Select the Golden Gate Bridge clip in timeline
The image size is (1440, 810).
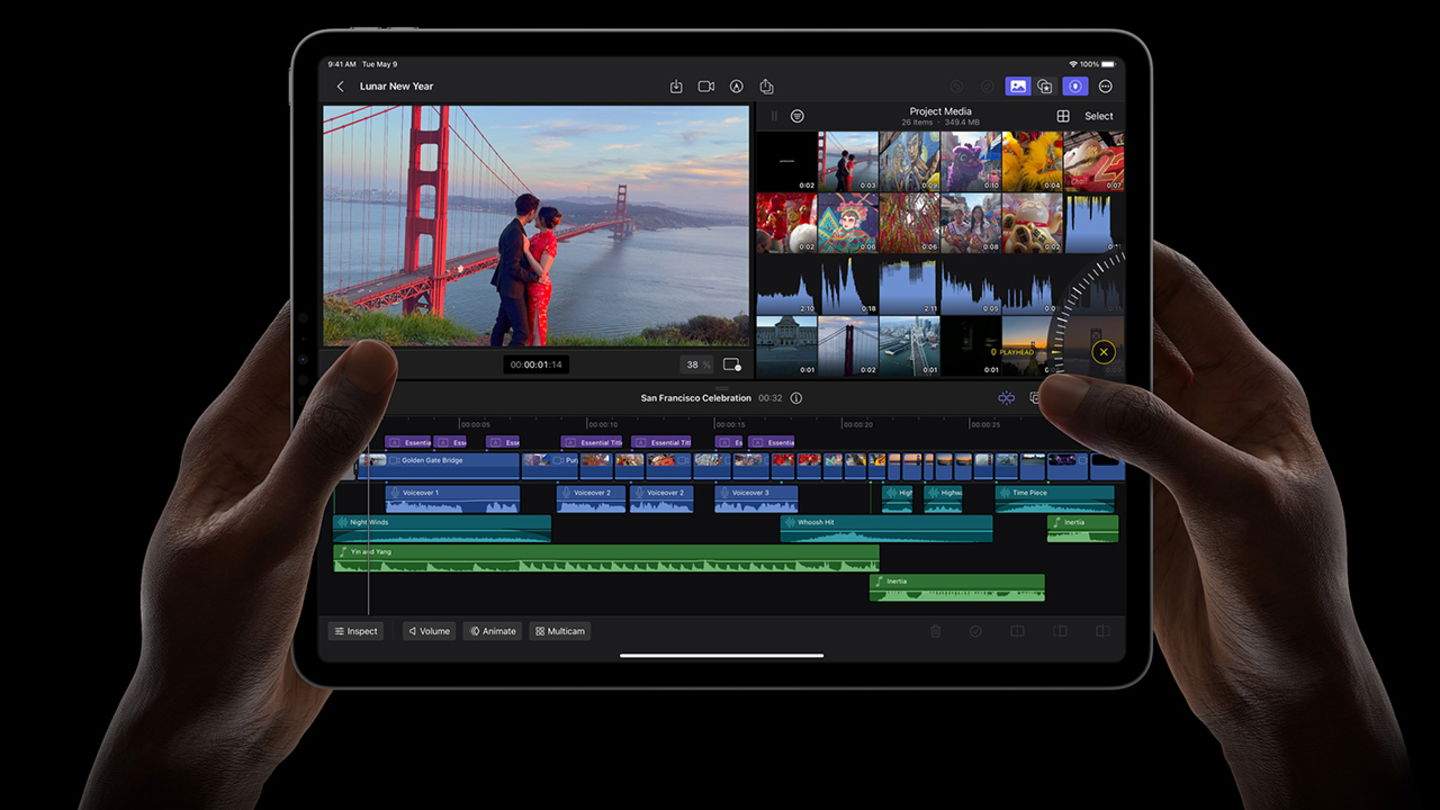(440, 463)
